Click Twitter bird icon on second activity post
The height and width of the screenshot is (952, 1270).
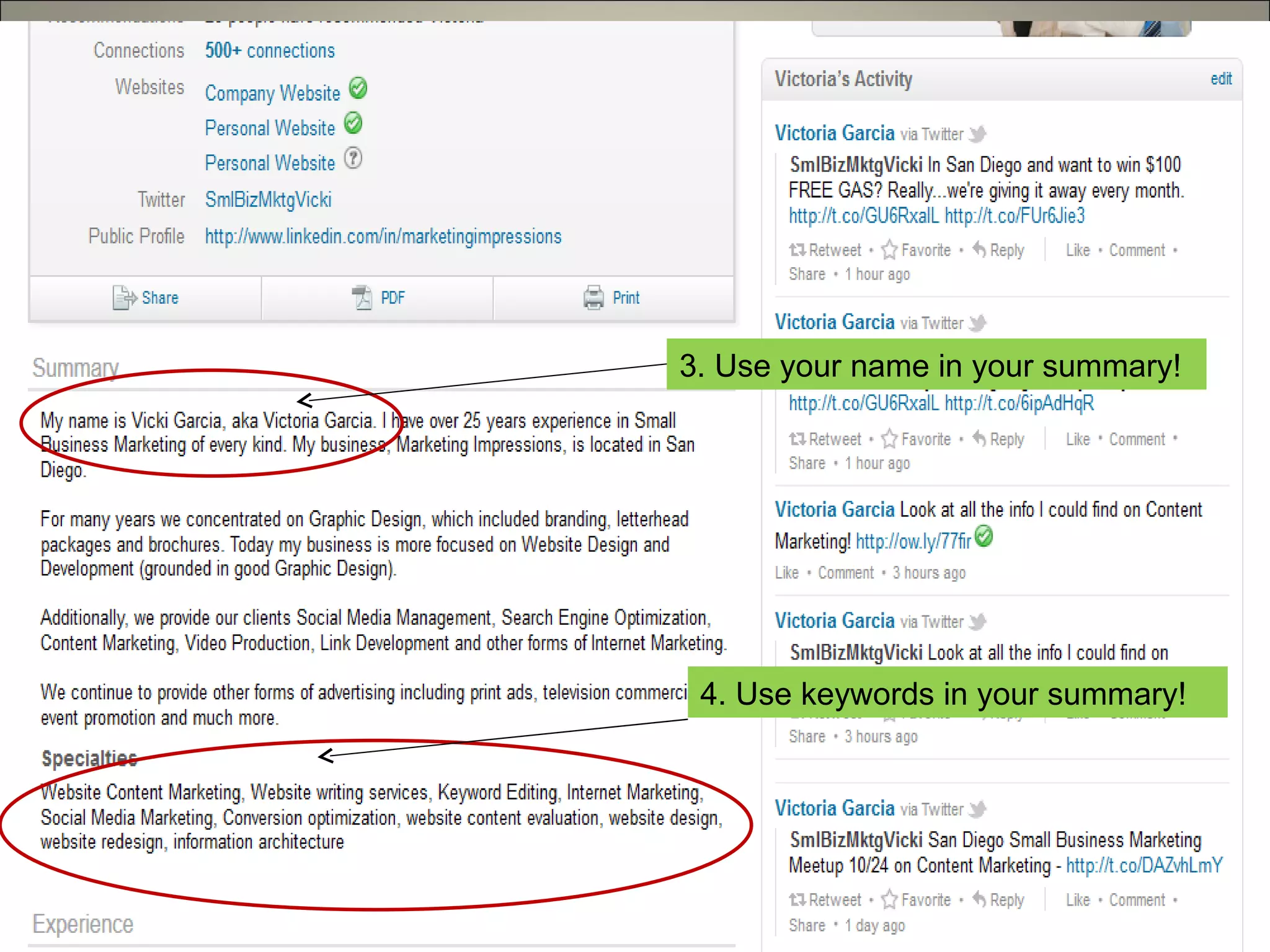pyautogui.click(x=978, y=323)
